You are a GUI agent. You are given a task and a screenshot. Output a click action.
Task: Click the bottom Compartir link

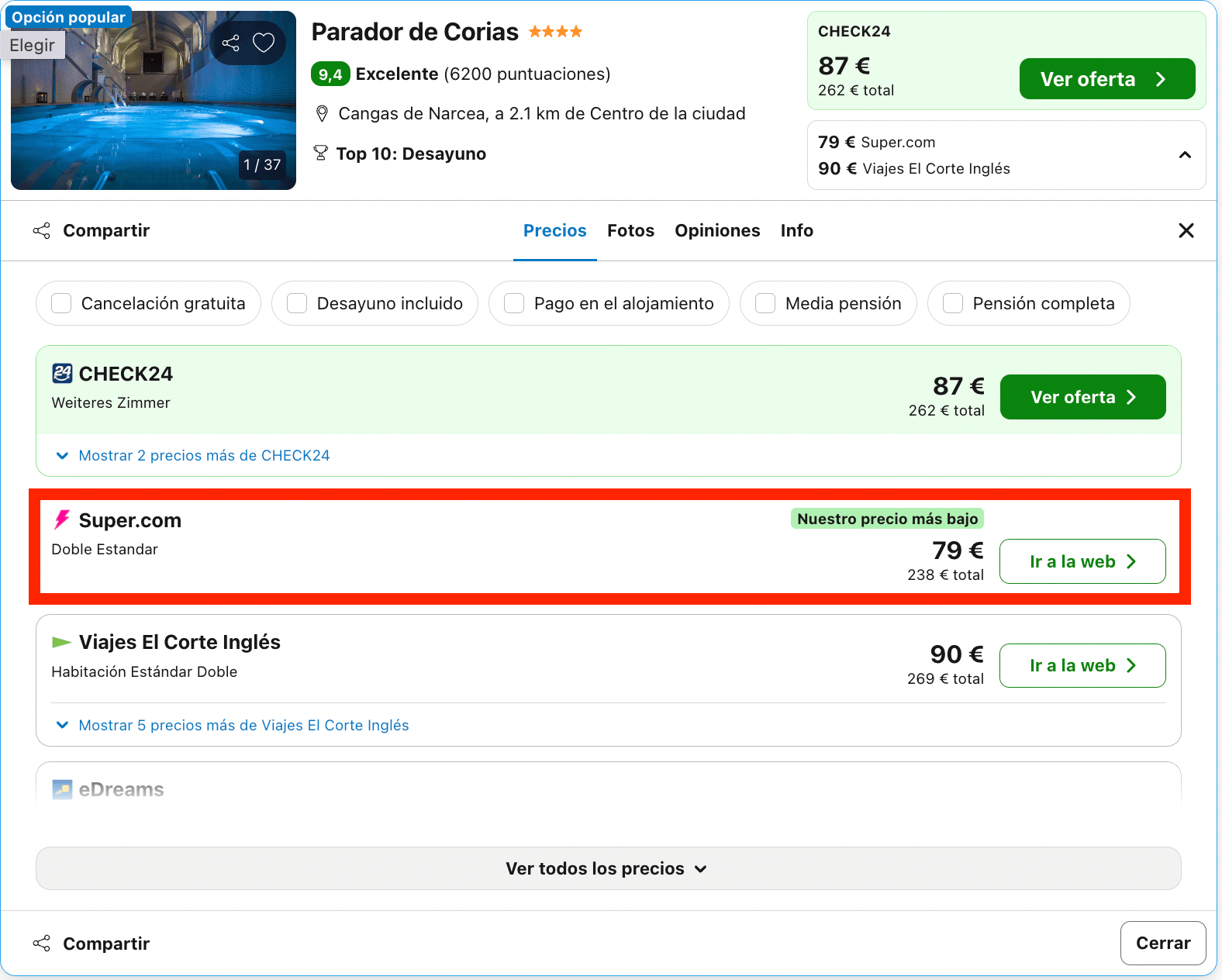106,944
